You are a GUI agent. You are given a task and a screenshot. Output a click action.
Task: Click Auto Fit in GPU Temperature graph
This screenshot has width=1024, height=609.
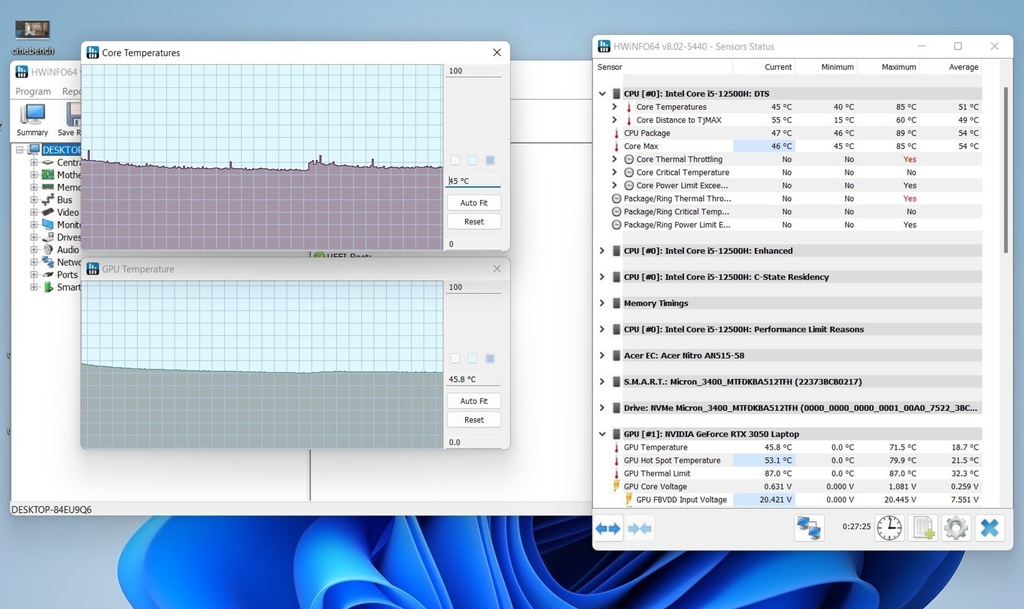(473, 401)
